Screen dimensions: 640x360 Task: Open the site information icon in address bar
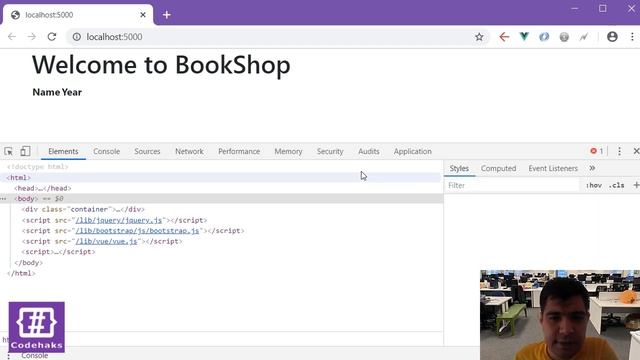point(76,37)
